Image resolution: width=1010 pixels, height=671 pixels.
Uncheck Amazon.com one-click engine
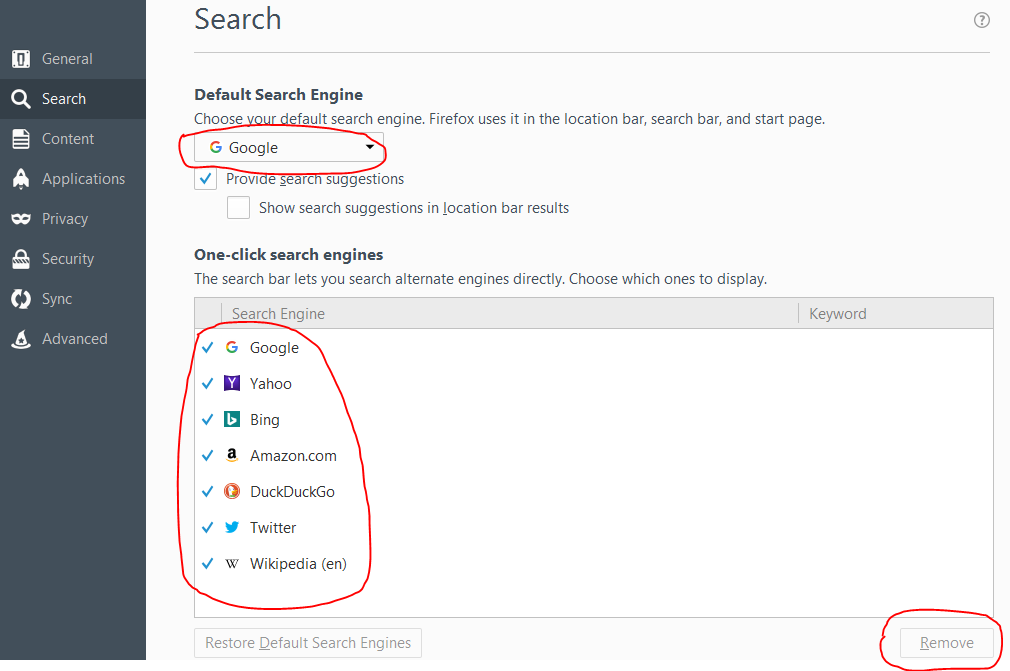point(207,456)
